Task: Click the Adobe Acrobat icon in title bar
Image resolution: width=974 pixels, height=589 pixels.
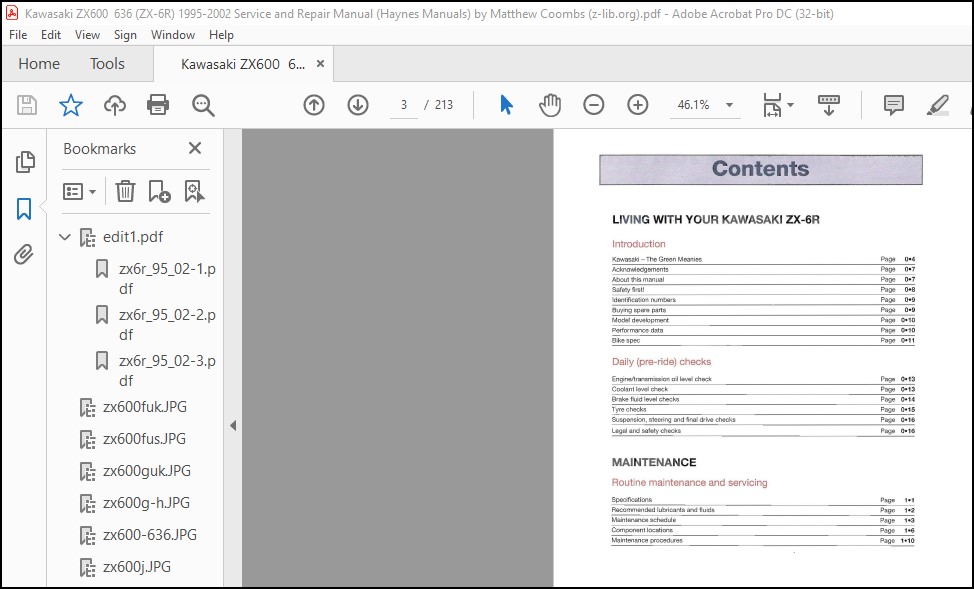Action: point(12,13)
